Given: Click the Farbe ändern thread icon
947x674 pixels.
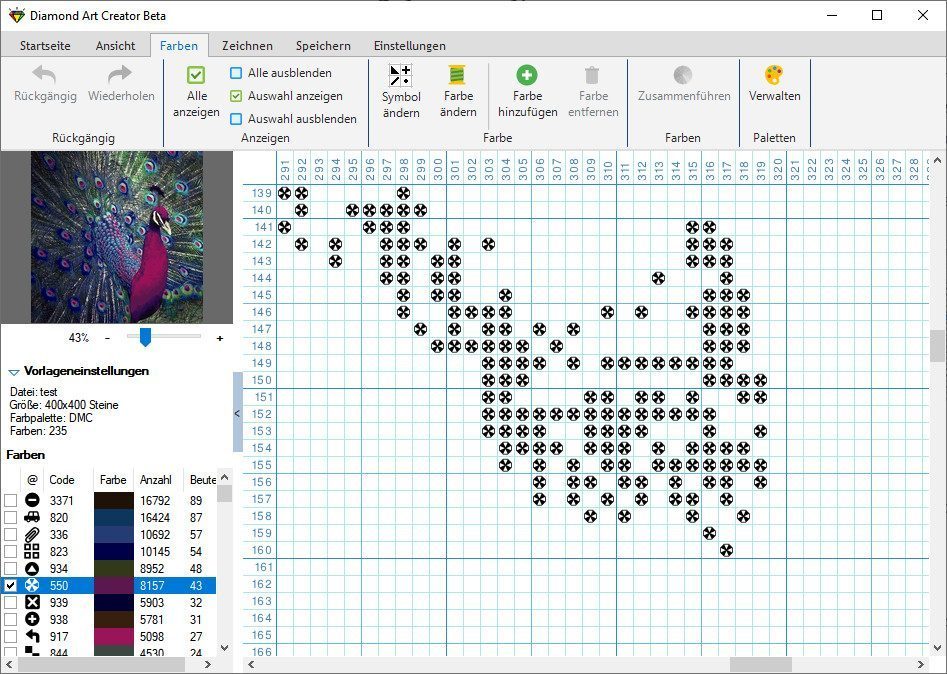Looking at the screenshot, I should (x=458, y=75).
